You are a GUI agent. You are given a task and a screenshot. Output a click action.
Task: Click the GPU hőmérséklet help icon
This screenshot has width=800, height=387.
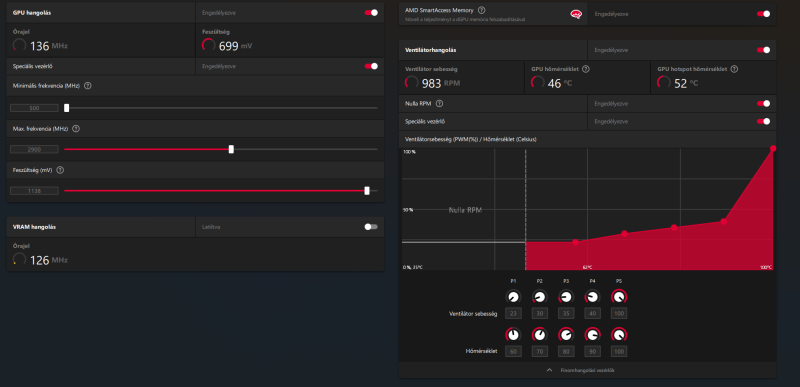pyautogui.click(x=585, y=69)
